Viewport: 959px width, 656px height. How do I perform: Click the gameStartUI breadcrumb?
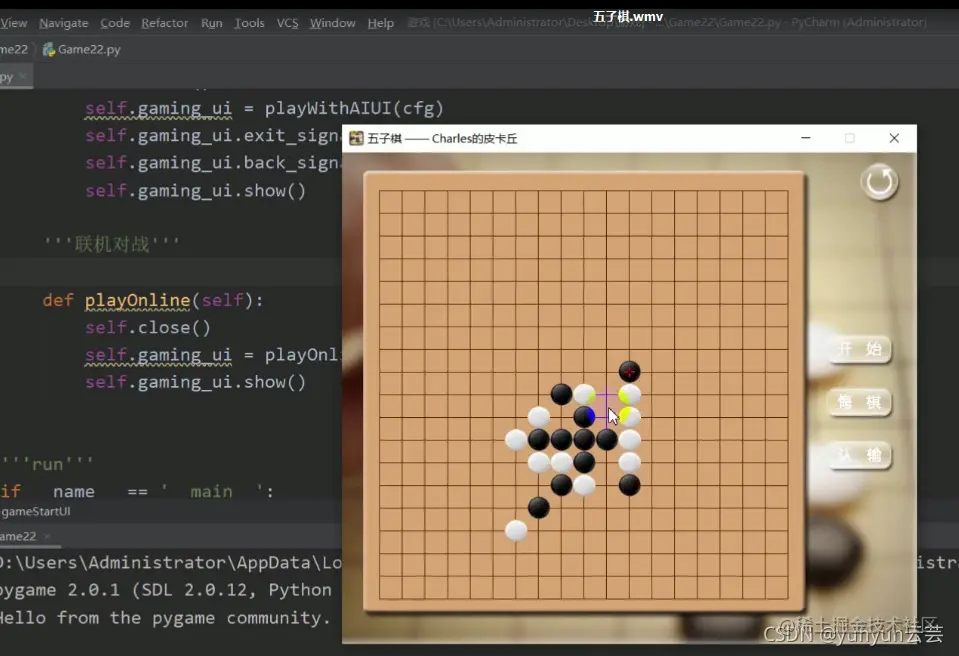[x=35, y=512]
